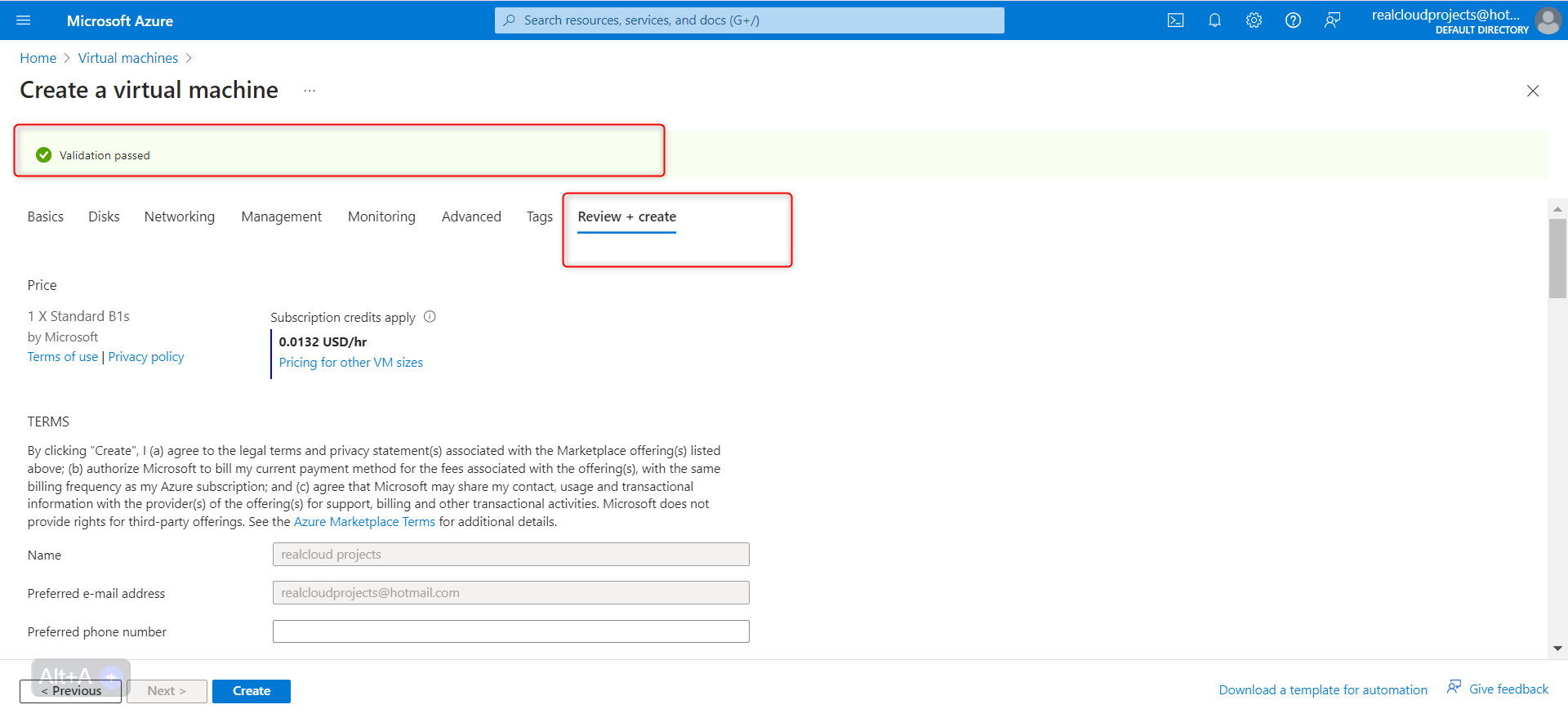Click the by Microsoft text
1568x727 pixels.
pos(63,337)
